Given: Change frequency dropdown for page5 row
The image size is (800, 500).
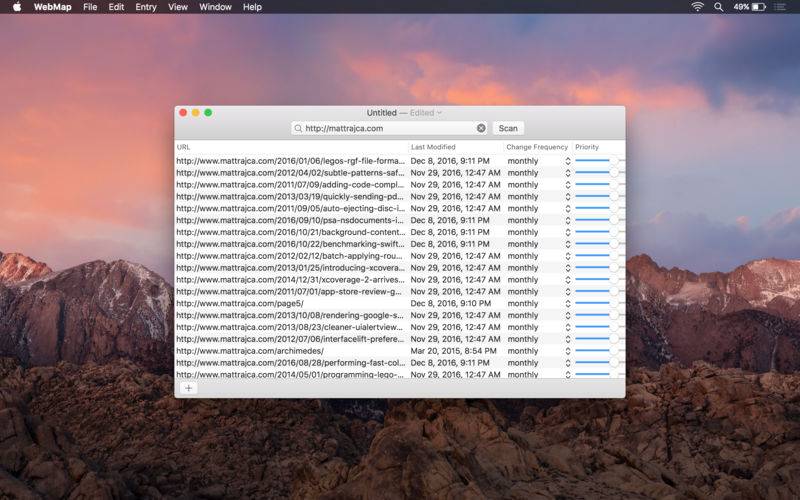Looking at the screenshot, I should point(539,304).
